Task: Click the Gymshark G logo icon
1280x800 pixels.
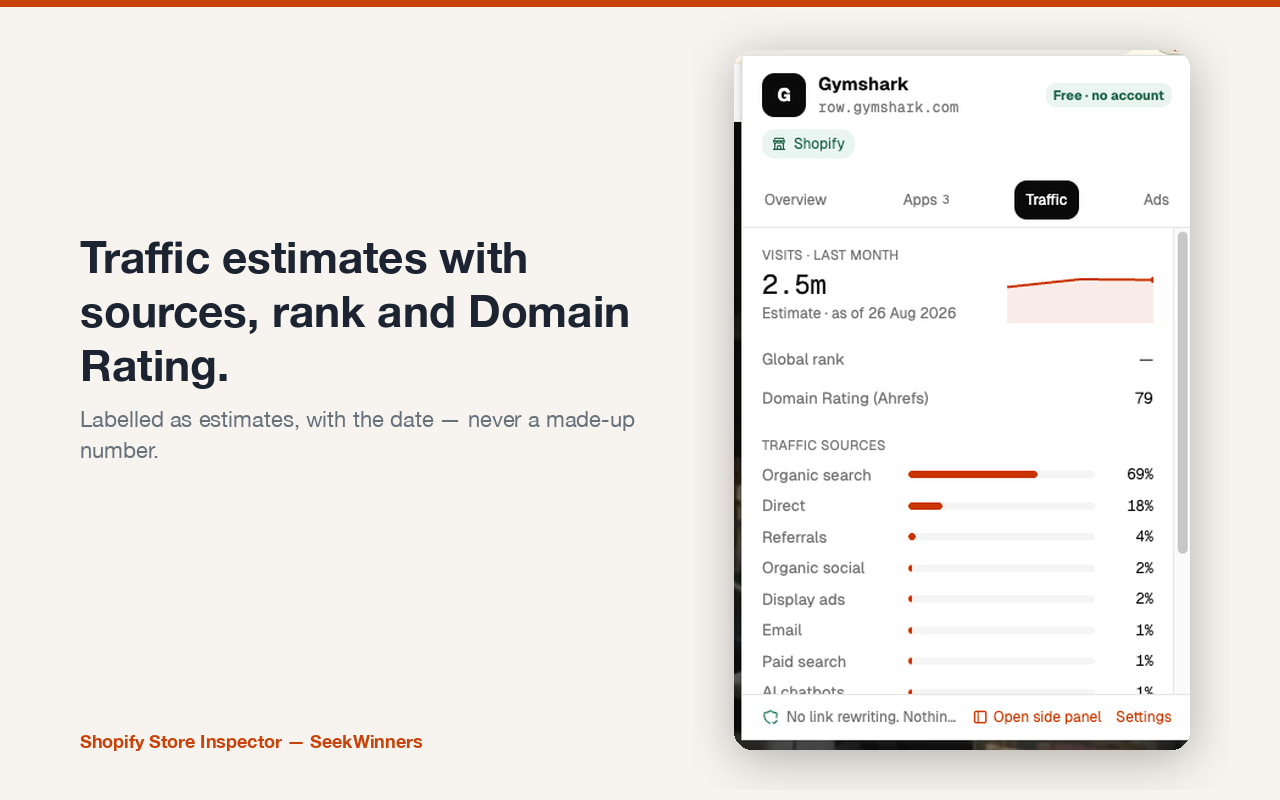Action: pyautogui.click(x=784, y=95)
